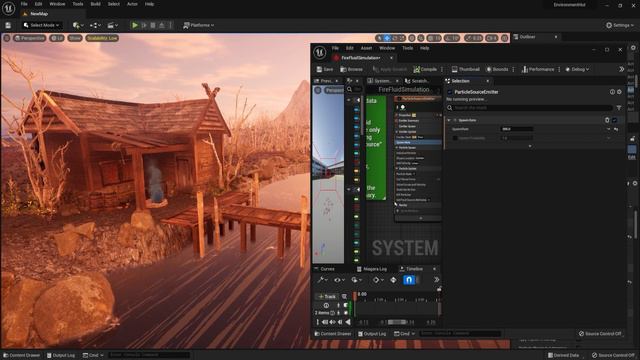Image resolution: width=640 pixels, height=360 pixels.
Task: Click Browse in the Niagara editor toolbar
Action: (351, 69)
